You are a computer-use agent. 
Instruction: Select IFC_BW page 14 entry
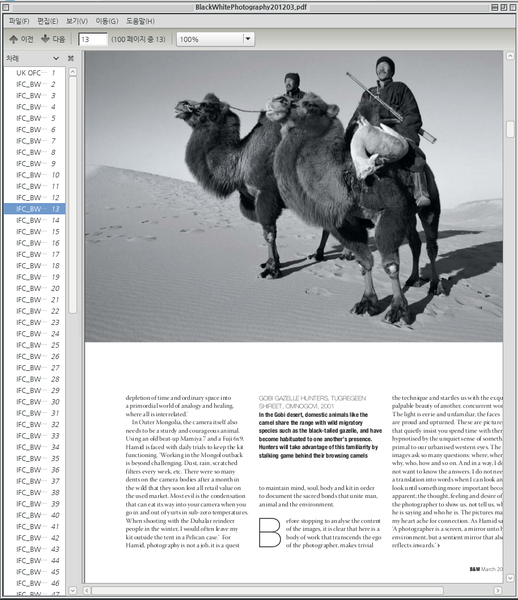click(x=35, y=220)
